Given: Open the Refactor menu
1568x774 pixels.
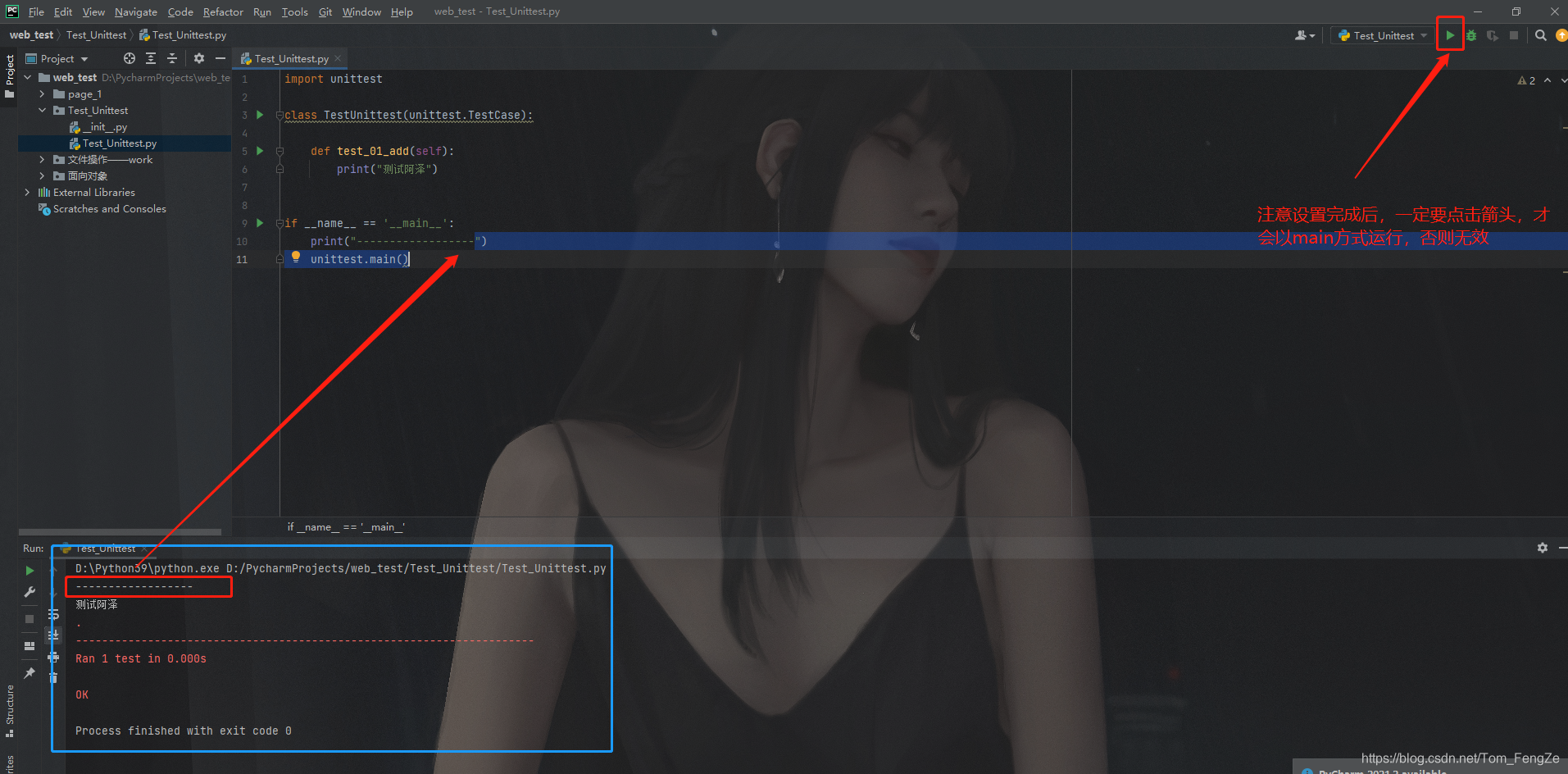Looking at the screenshot, I should (223, 11).
